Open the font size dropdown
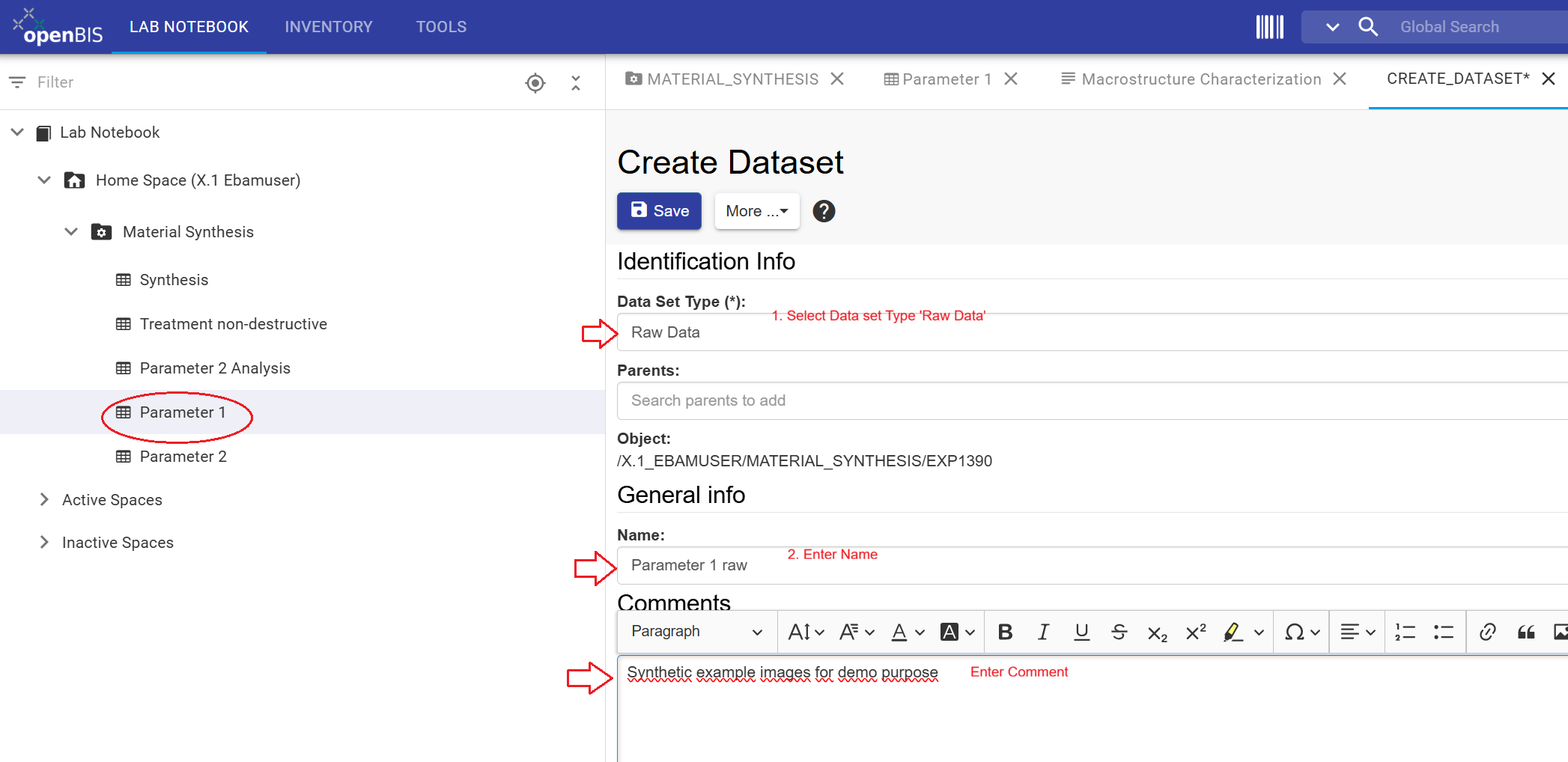Image resolution: width=1568 pixels, height=762 pixels. click(x=806, y=633)
